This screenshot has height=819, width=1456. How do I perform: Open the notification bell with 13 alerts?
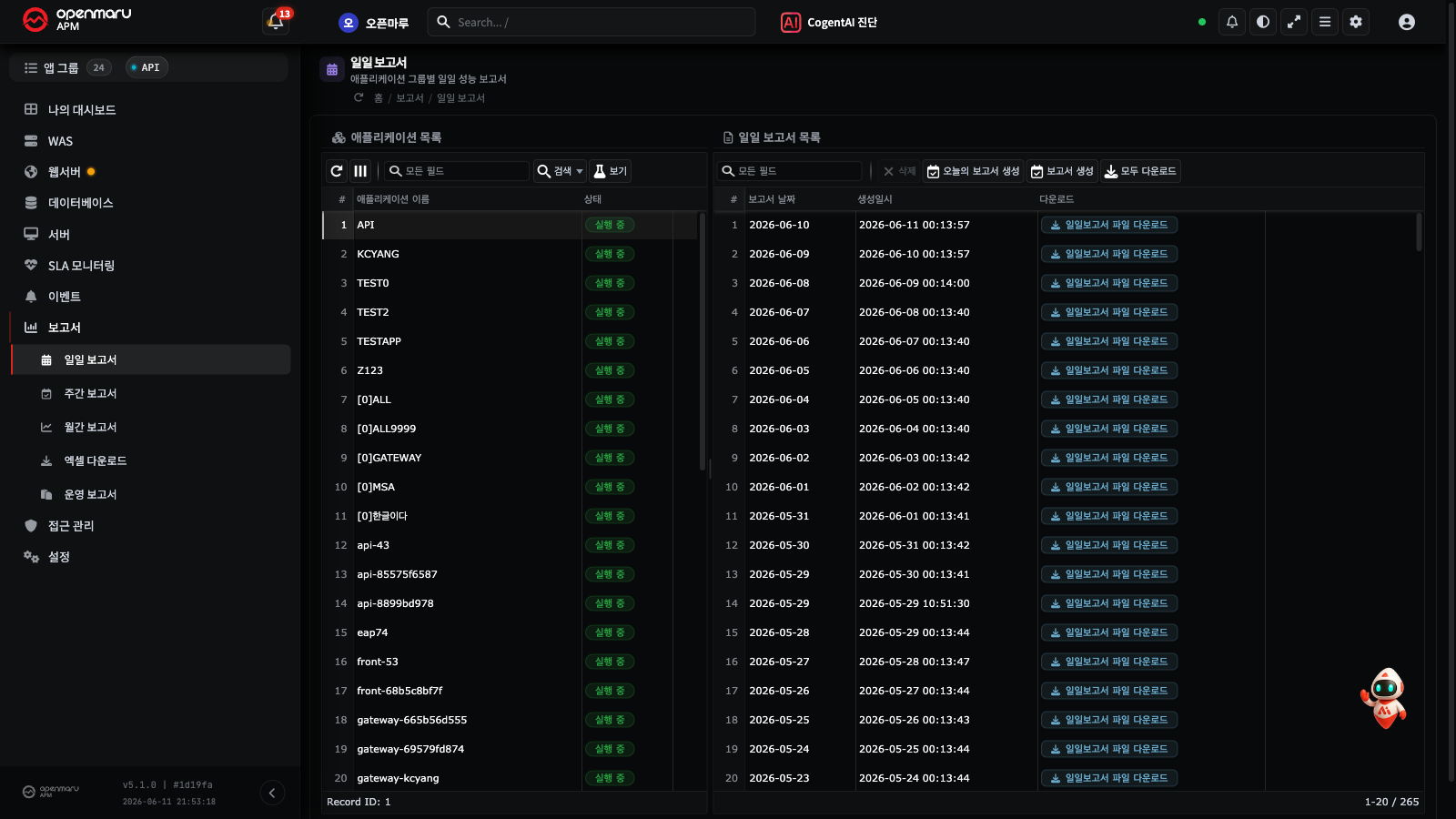pyautogui.click(x=277, y=21)
